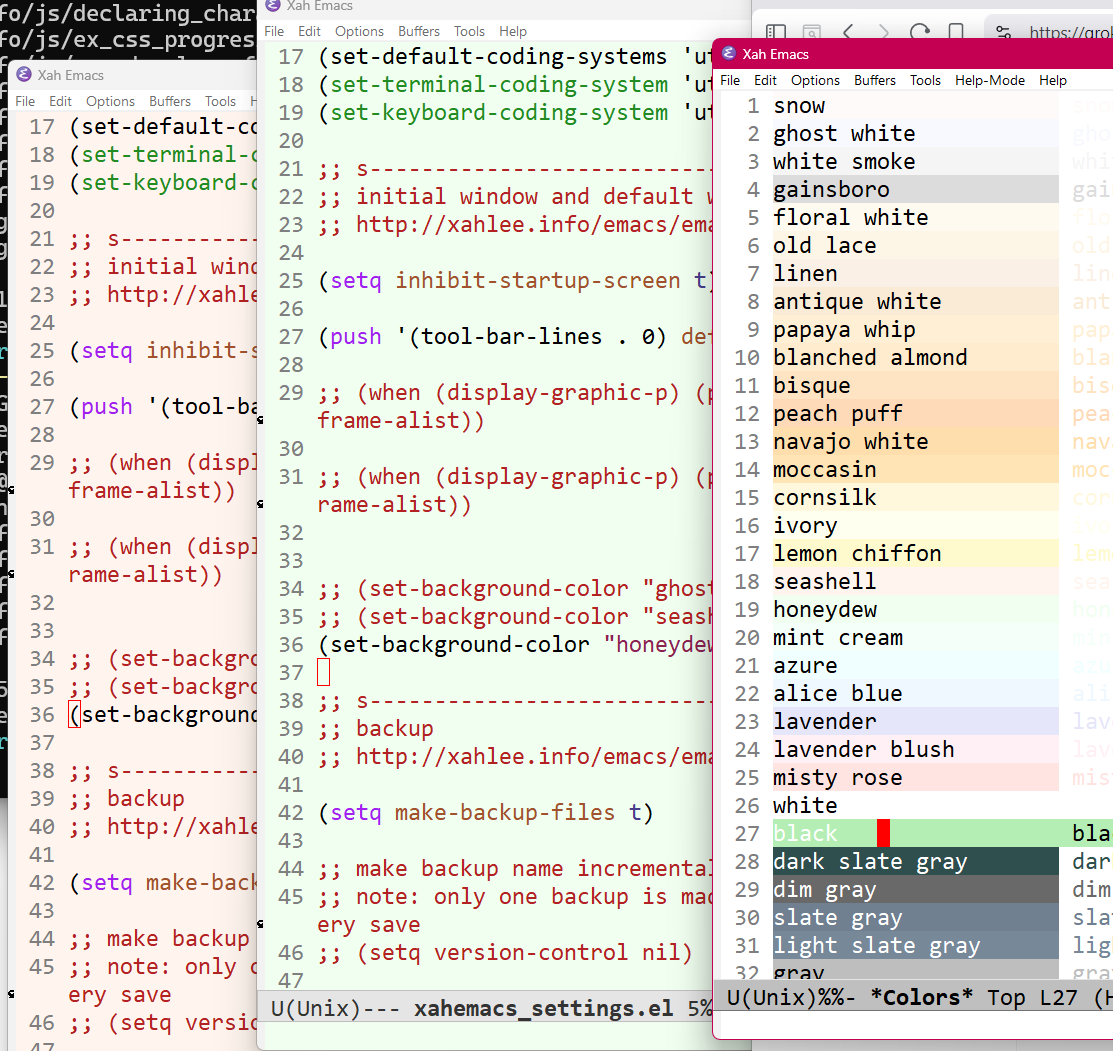Click the alice blue color row

pos(916,694)
